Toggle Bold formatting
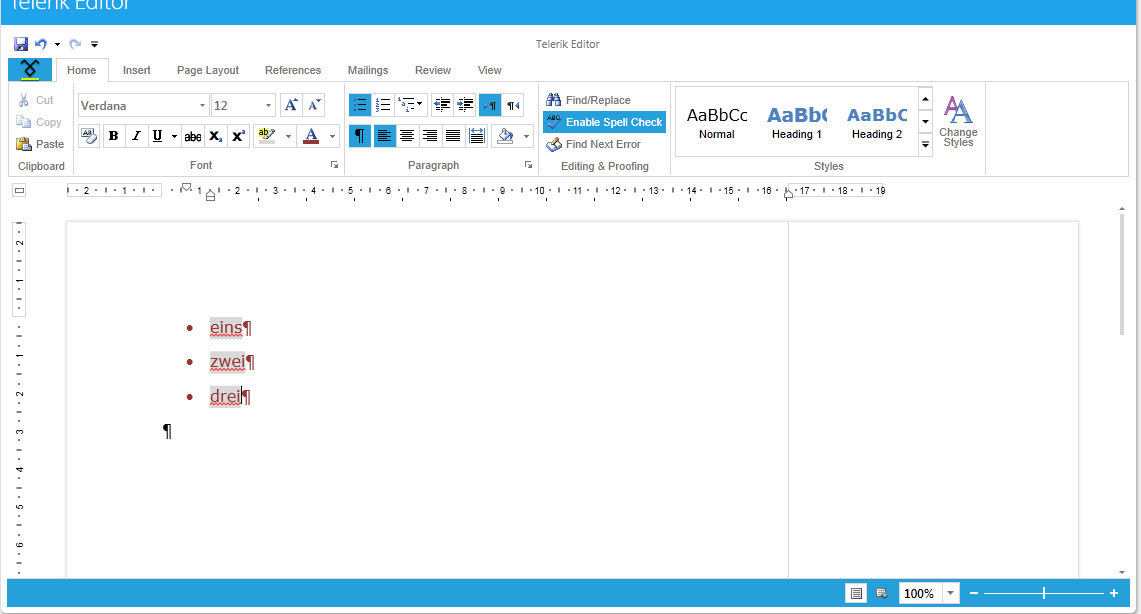 coord(114,136)
